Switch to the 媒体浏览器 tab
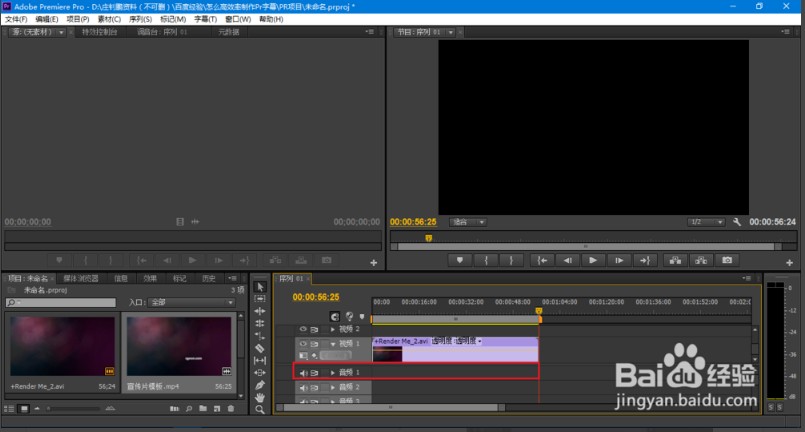This screenshot has height=432, width=805. pyautogui.click(x=81, y=278)
